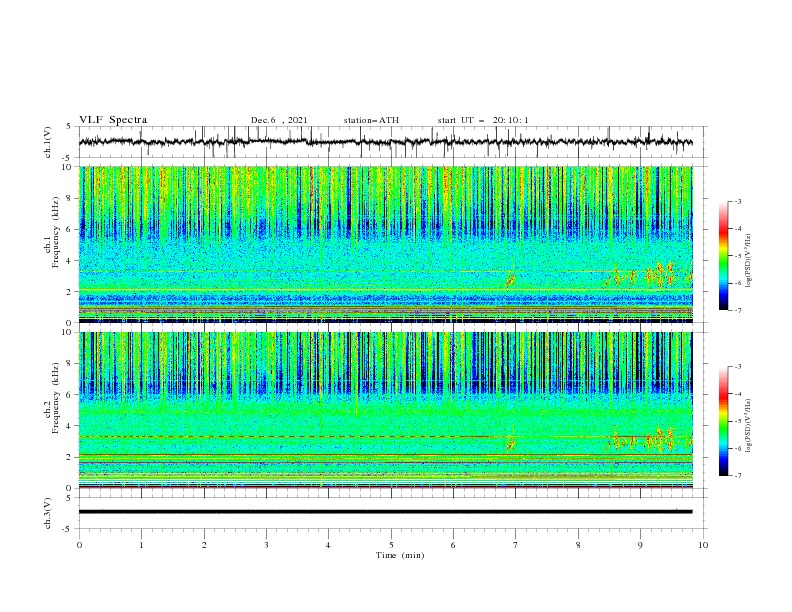Click the ch.2 spectrogram burst near 7 minutes

click(x=511, y=445)
